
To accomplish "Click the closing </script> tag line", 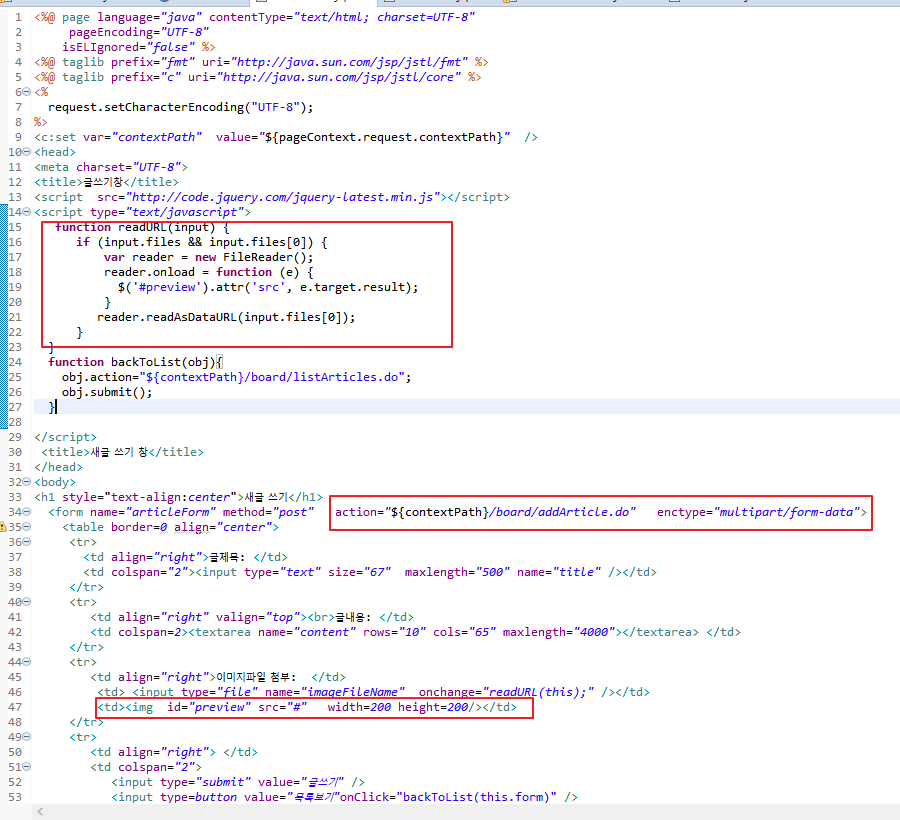I will click(65, 437).
